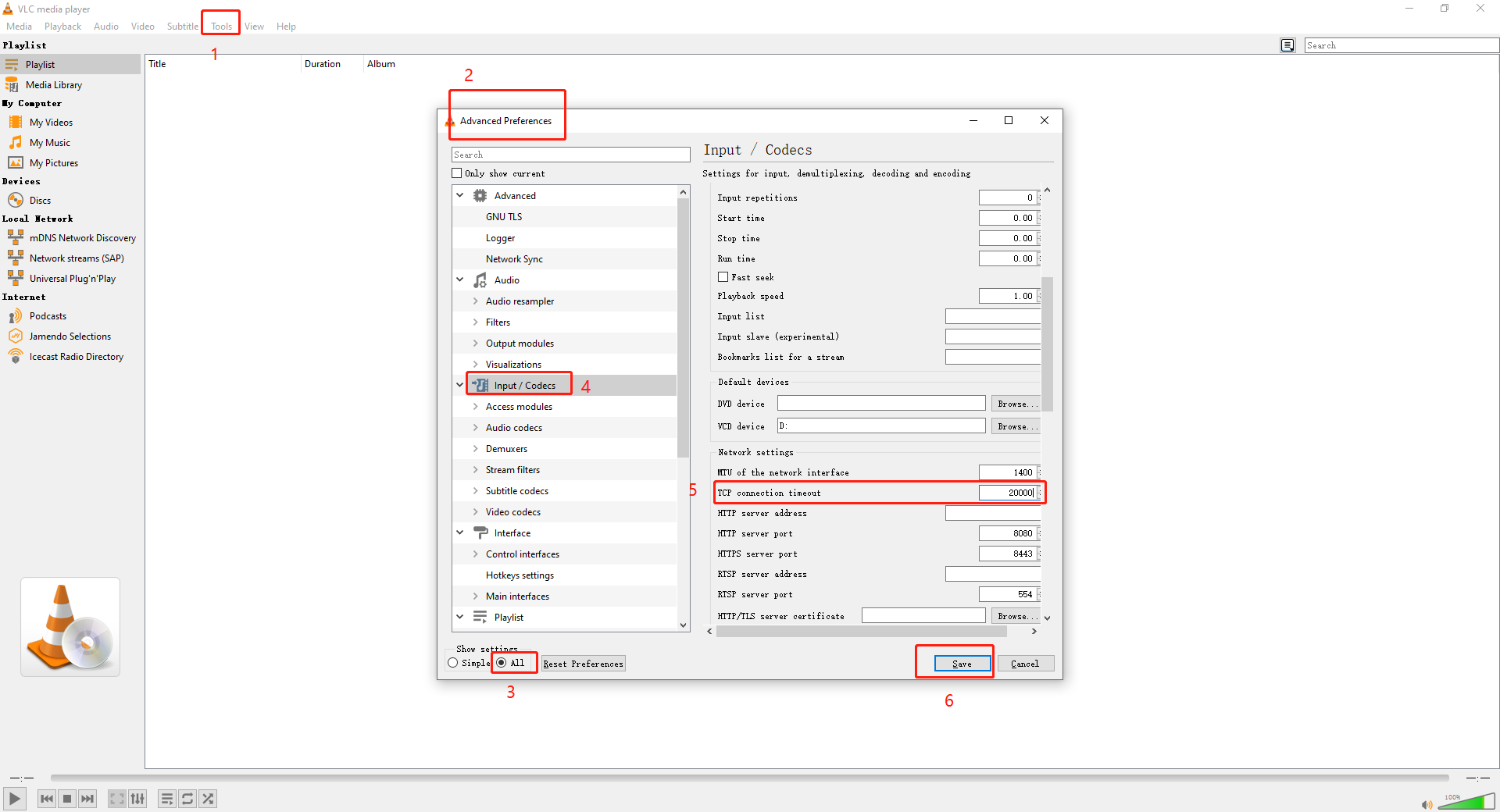The width and height of the screenshot is (1500, 812).
Task: Select mDNS Network Discovery
Action: [x=82, y=237]
